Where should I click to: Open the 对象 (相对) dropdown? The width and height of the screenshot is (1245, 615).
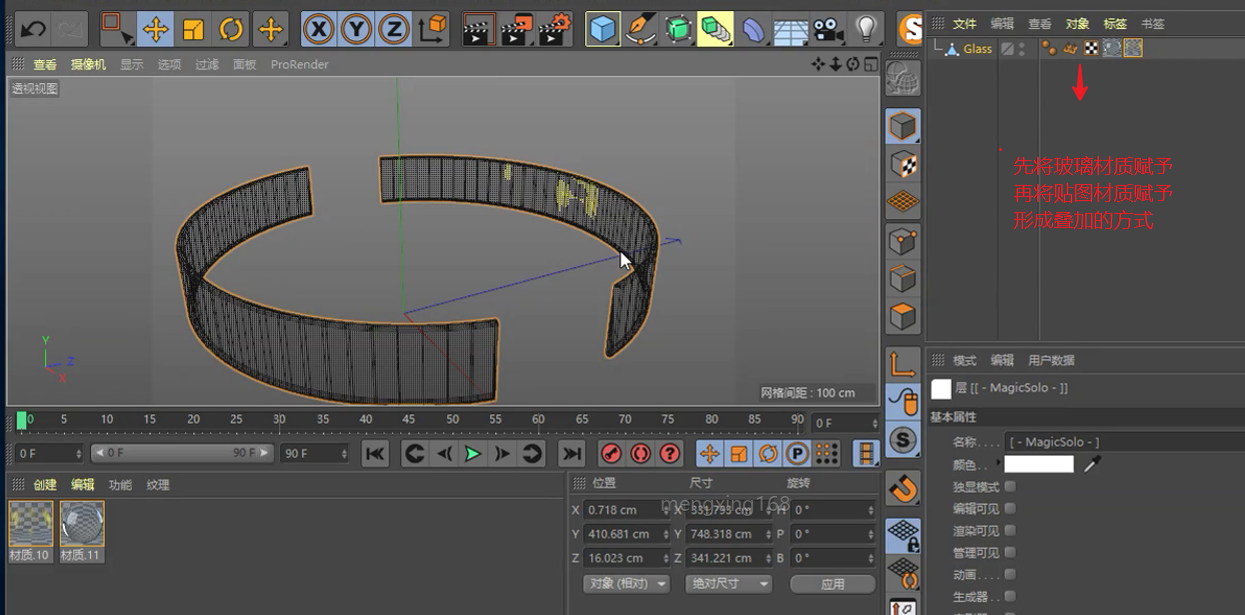pyautogui.click(x=625, y=584)
